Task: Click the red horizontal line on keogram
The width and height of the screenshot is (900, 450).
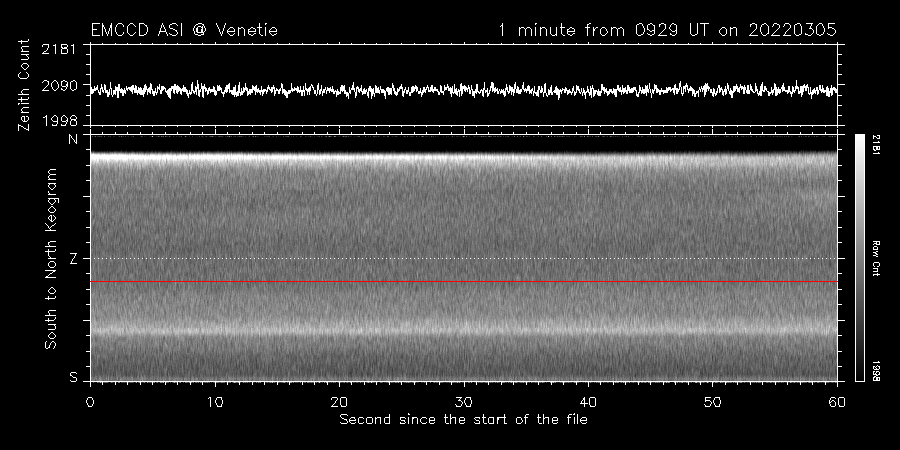Action: (x=464, y=282)
